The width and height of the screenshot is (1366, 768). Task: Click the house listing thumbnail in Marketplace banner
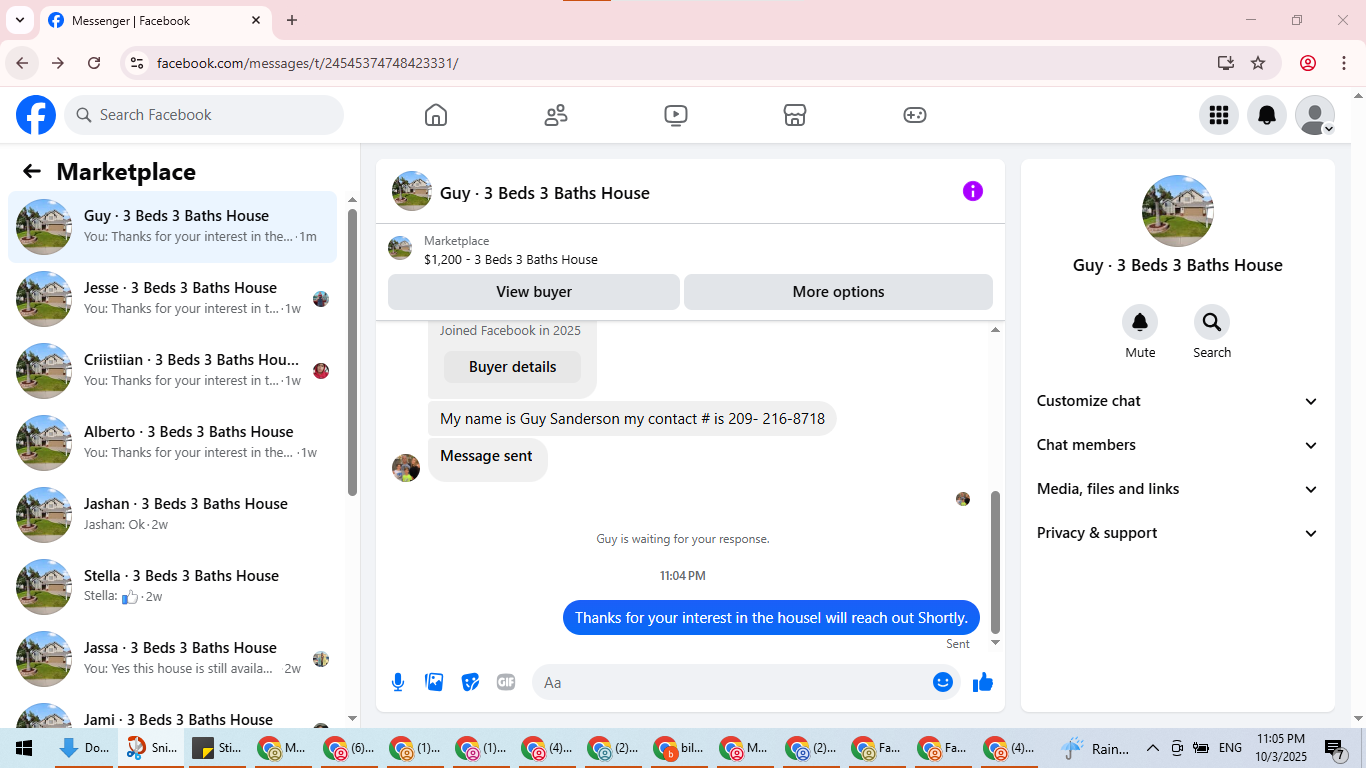tap(400, 248)
